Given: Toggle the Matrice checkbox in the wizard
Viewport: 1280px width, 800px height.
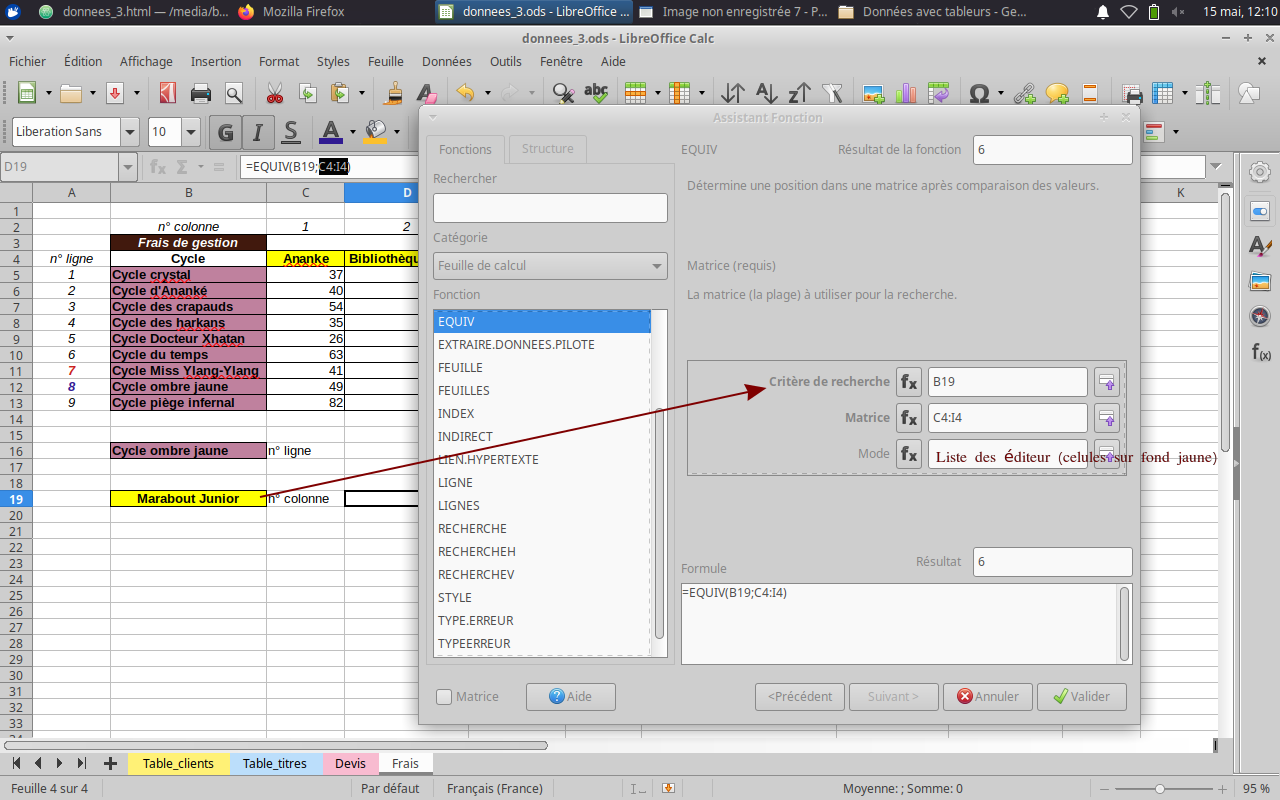Looking at the screenshot, I should coord(445,697).
